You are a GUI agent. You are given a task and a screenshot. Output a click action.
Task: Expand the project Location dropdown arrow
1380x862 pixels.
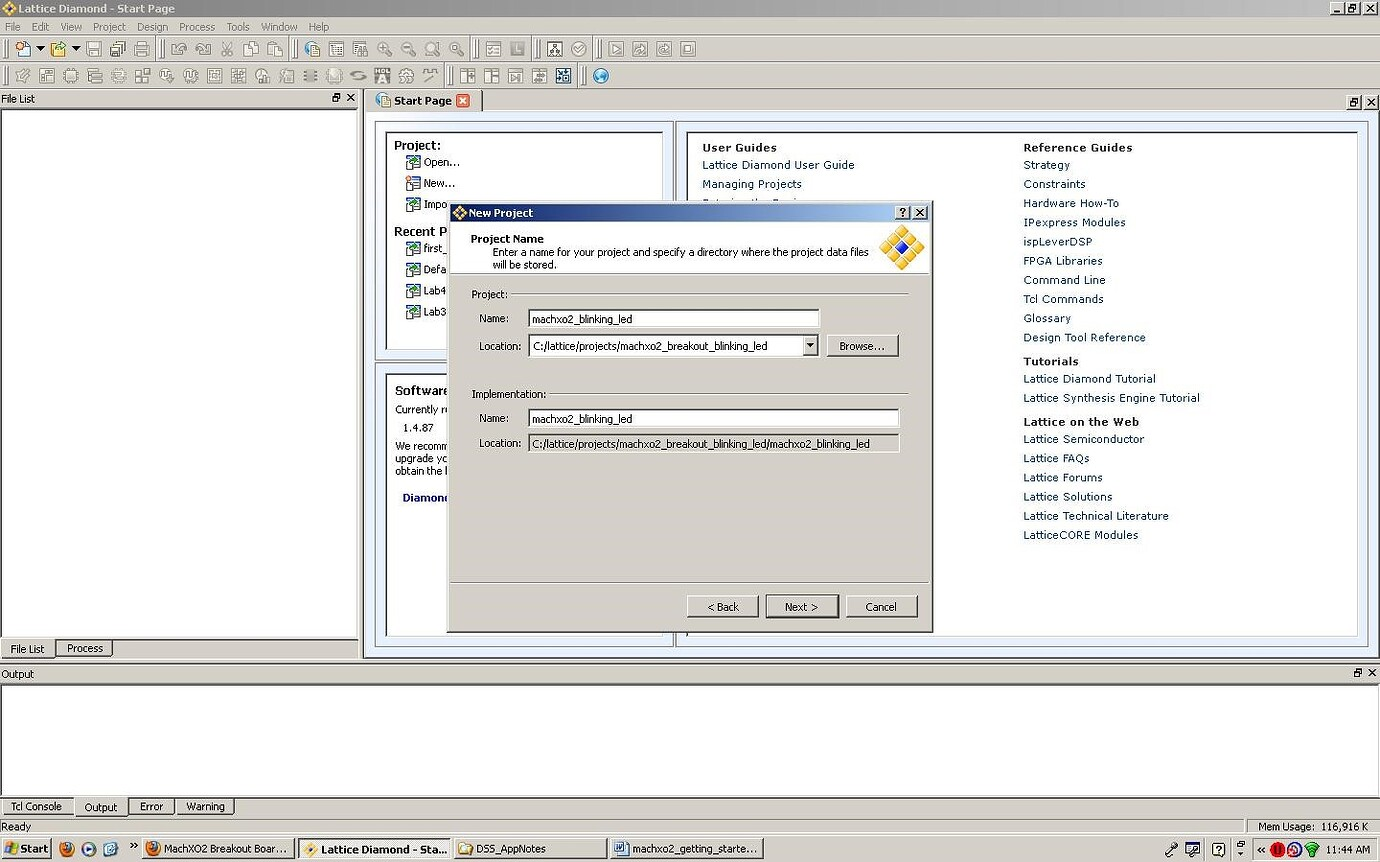coord(810,346)
